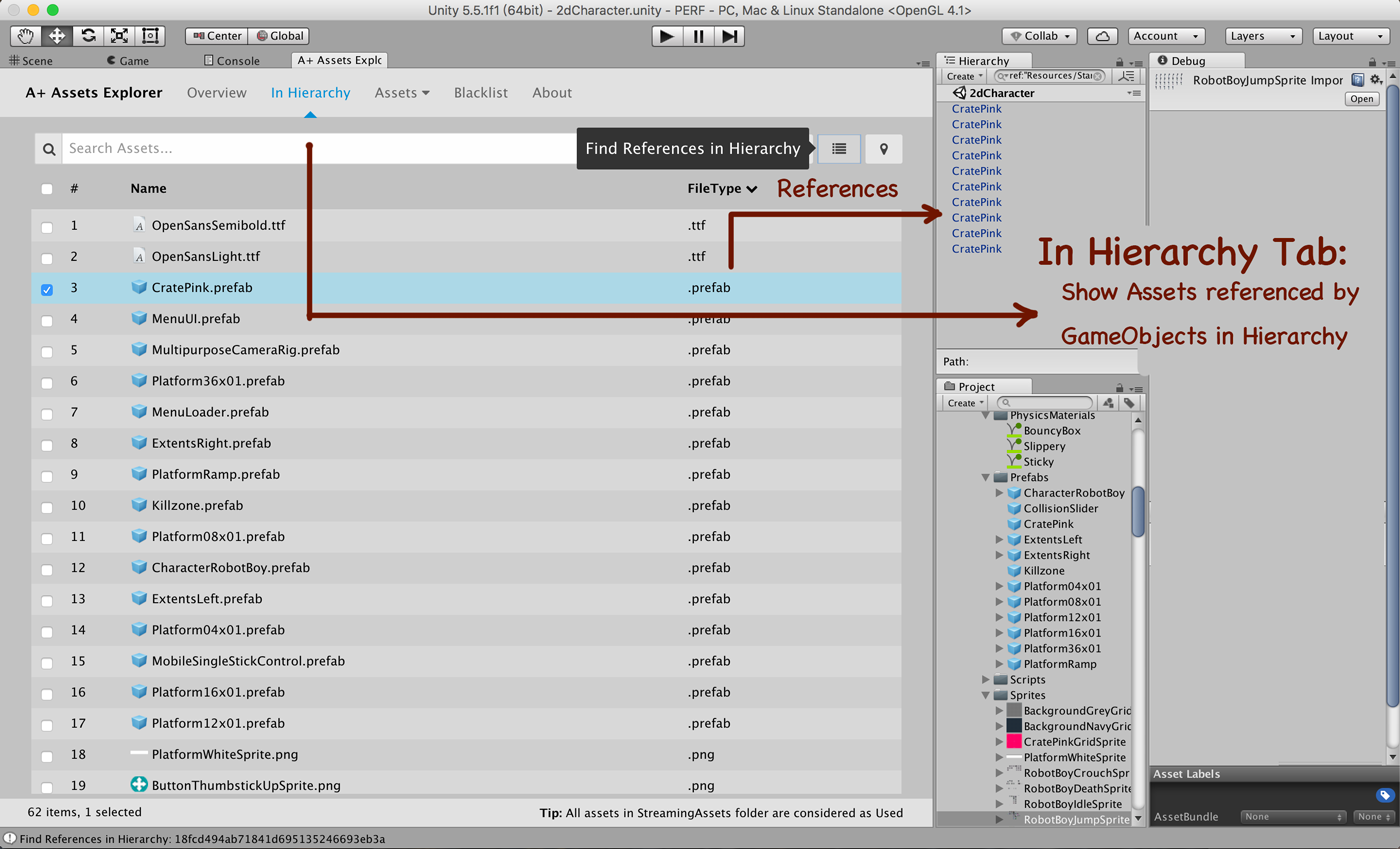The width and height of the screenshot is (1400, 849).
Task: Select the Rect transform tool
Action: click(x=150, y=36)
